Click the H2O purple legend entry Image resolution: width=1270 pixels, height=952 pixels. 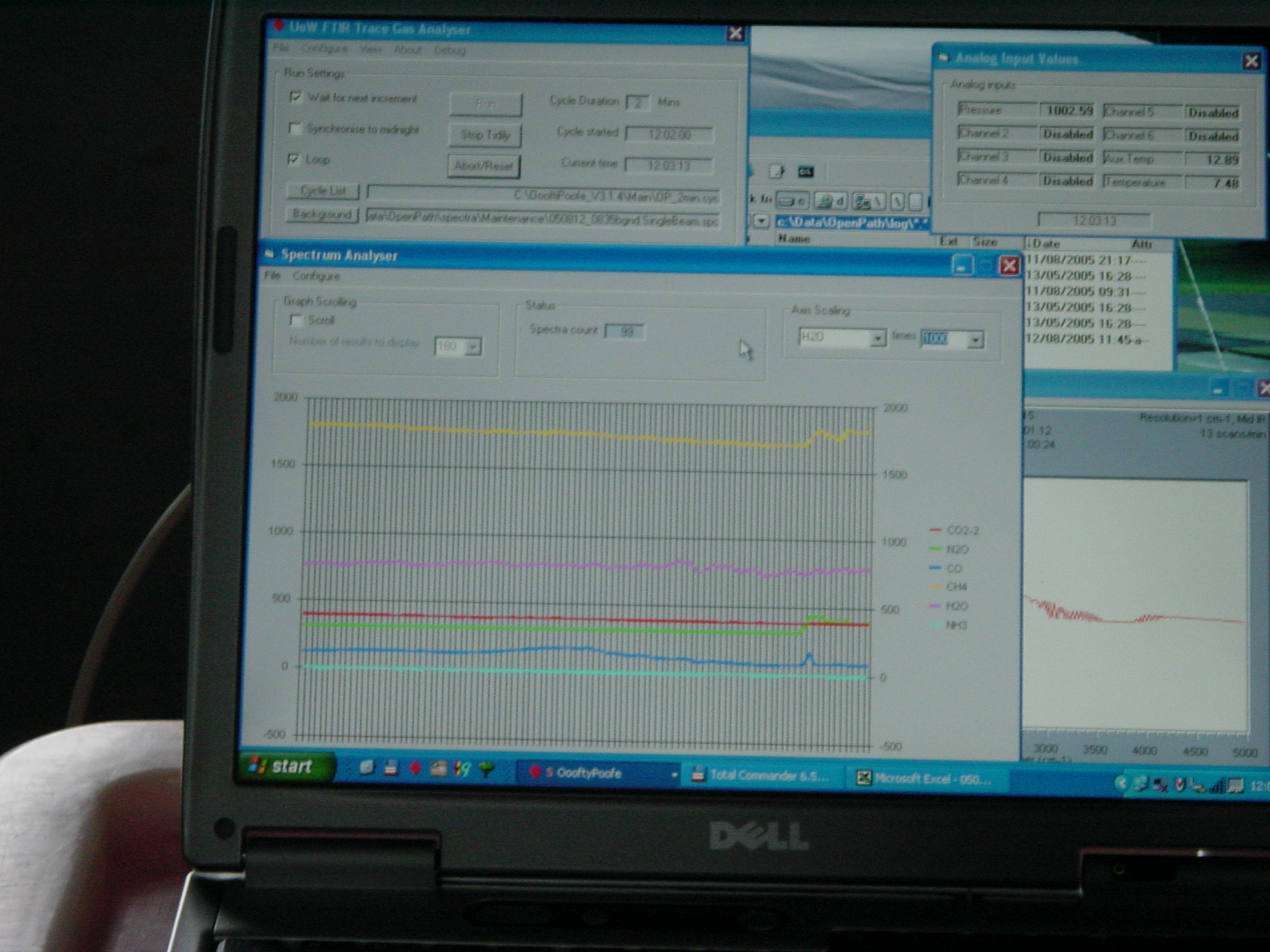948,605
